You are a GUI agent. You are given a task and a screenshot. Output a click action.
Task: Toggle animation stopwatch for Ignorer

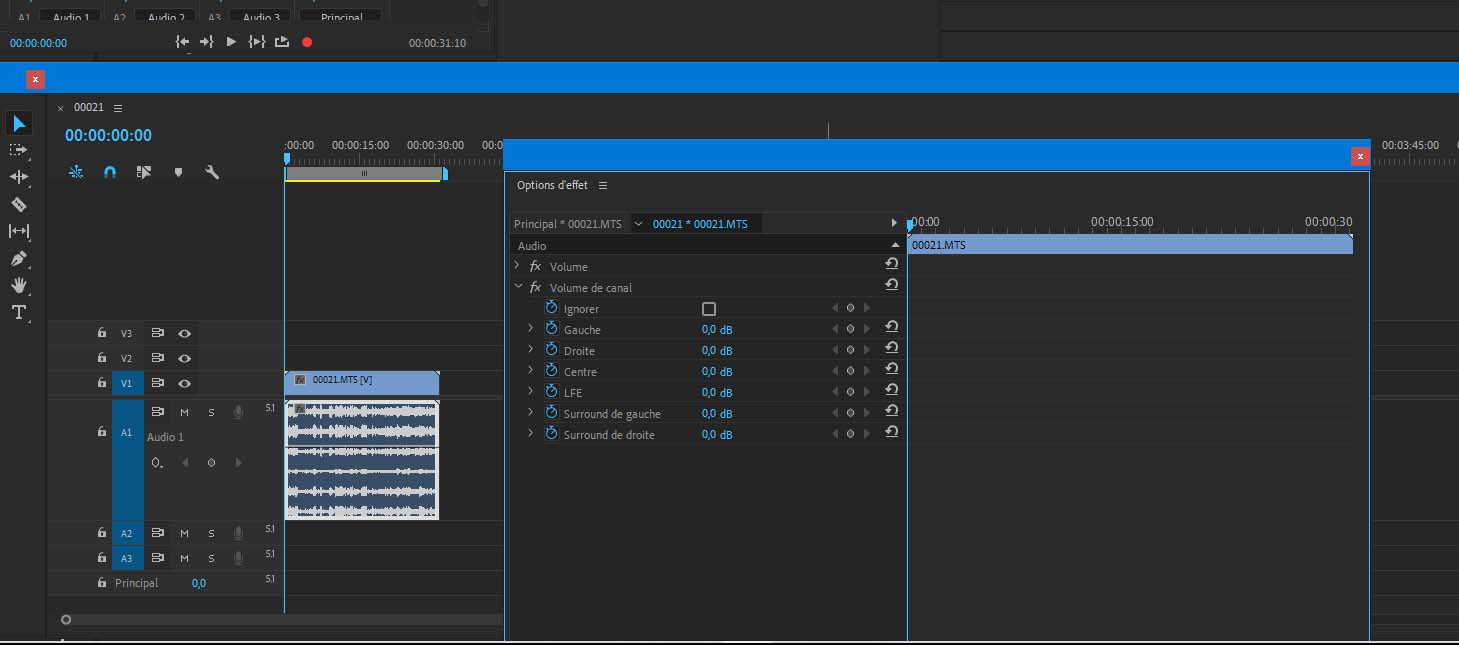pos(551,308)
